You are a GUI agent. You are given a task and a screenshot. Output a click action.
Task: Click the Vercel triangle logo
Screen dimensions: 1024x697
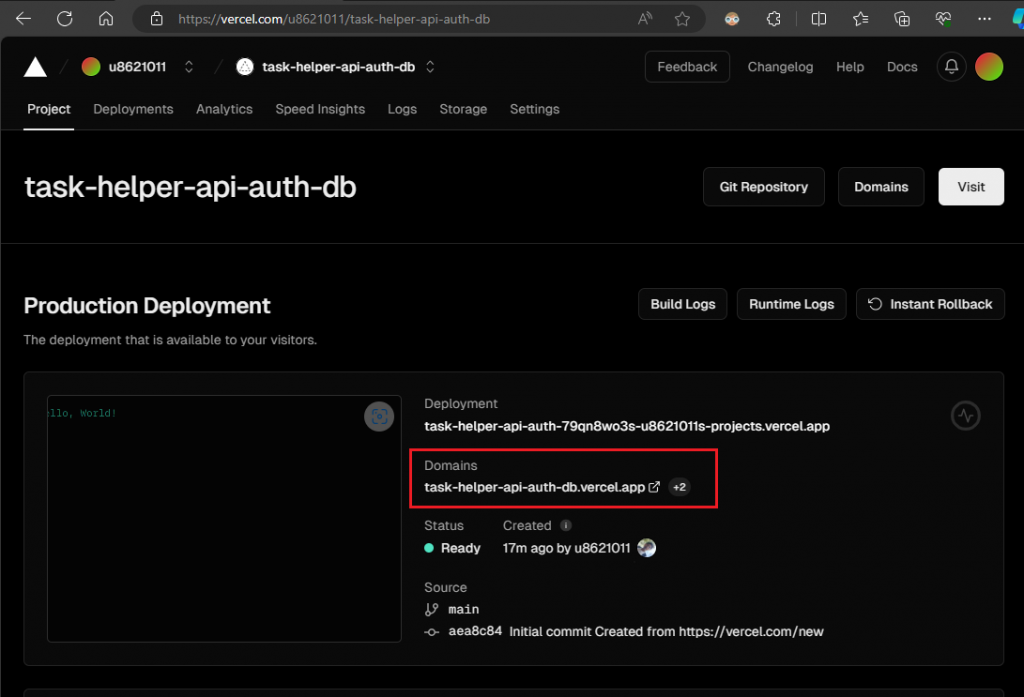tap(35, 67)
